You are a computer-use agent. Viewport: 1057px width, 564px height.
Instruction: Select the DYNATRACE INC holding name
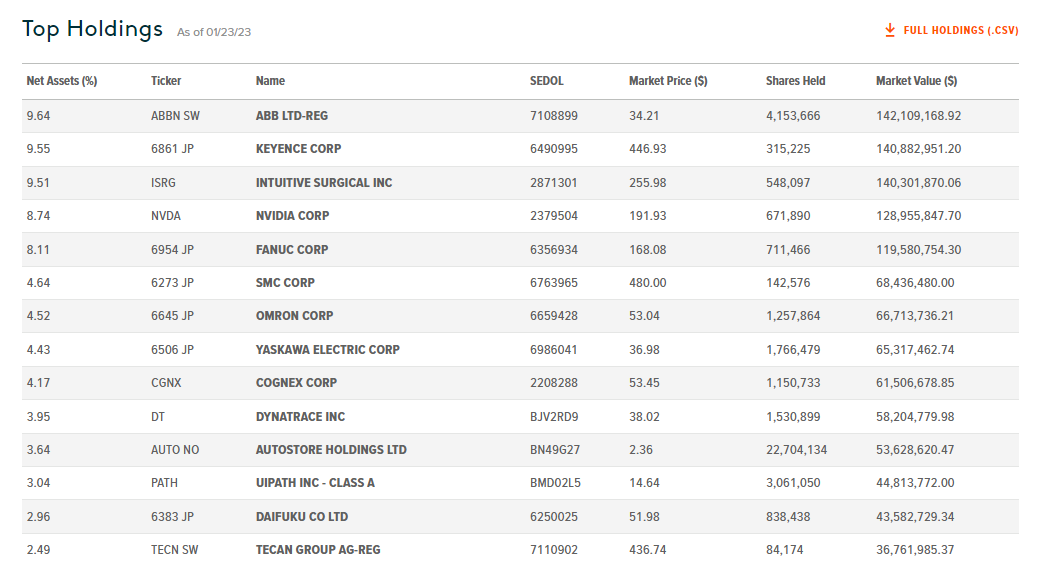pyautogui.click(x=301, y=416)
